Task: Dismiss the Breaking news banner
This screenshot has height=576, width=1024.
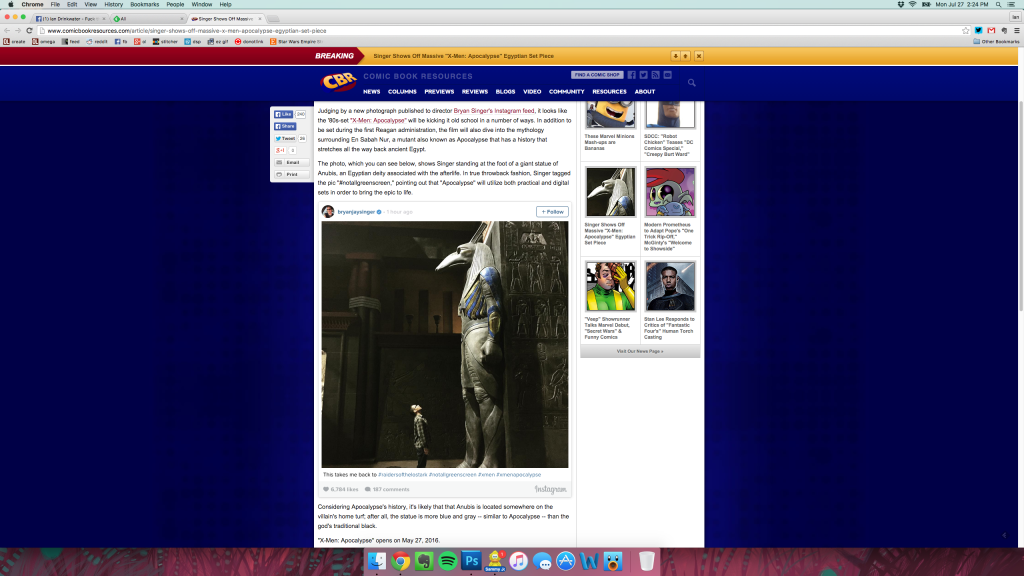Action: click(x=699, y=56)
